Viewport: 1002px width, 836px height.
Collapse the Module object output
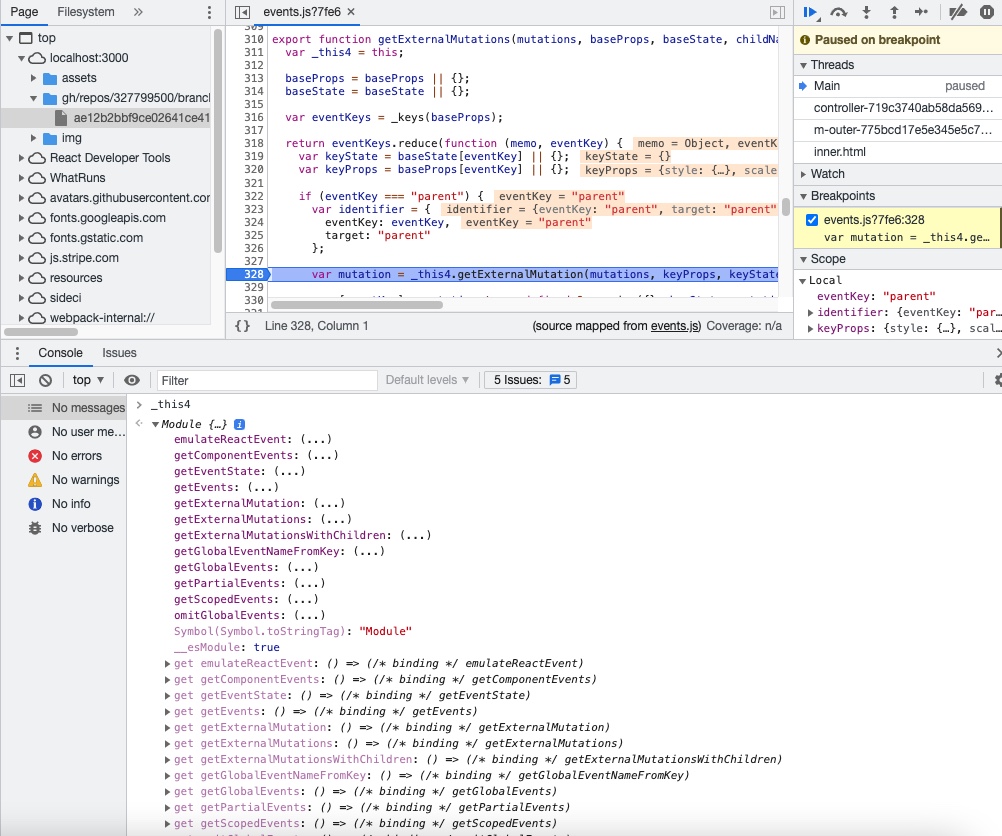tap(155, 424)
